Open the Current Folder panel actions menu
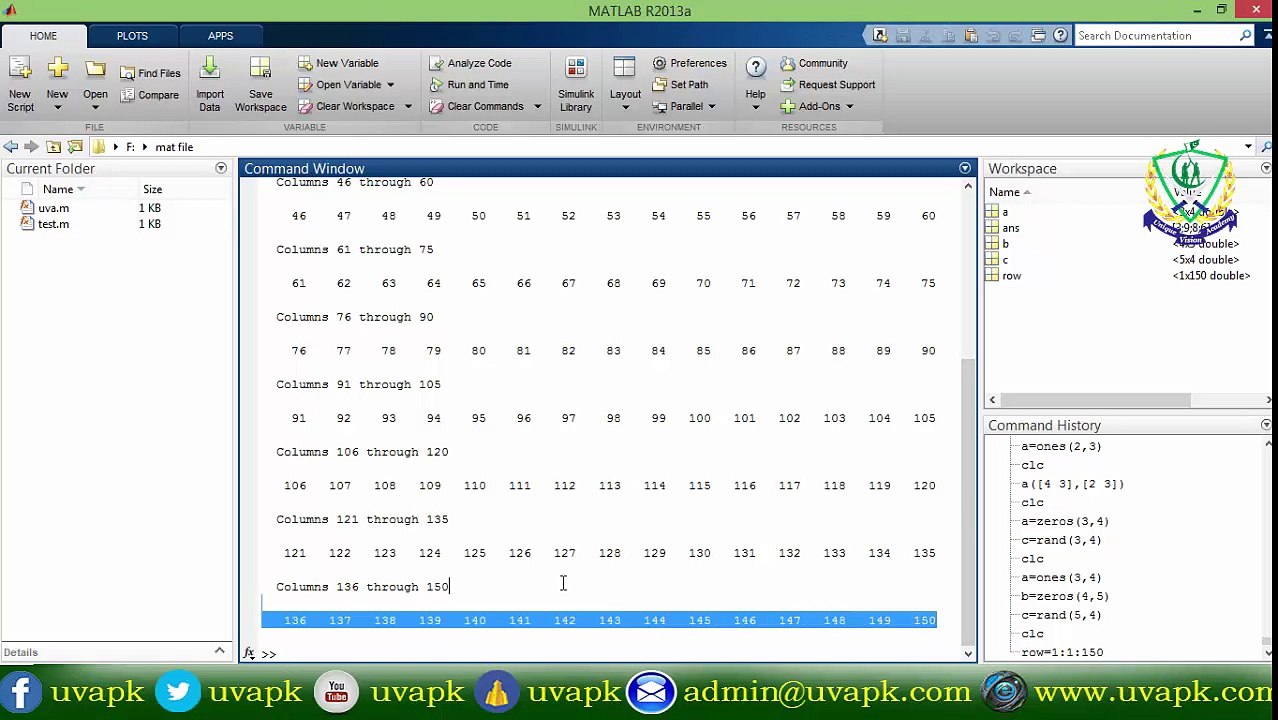 tap(221, 169)
